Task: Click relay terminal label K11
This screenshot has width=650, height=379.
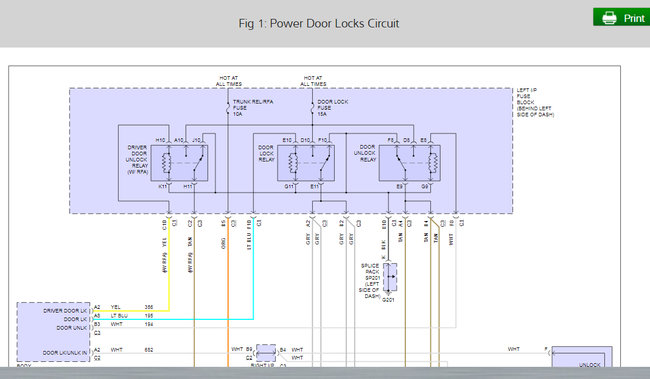Action: [162, 187]
